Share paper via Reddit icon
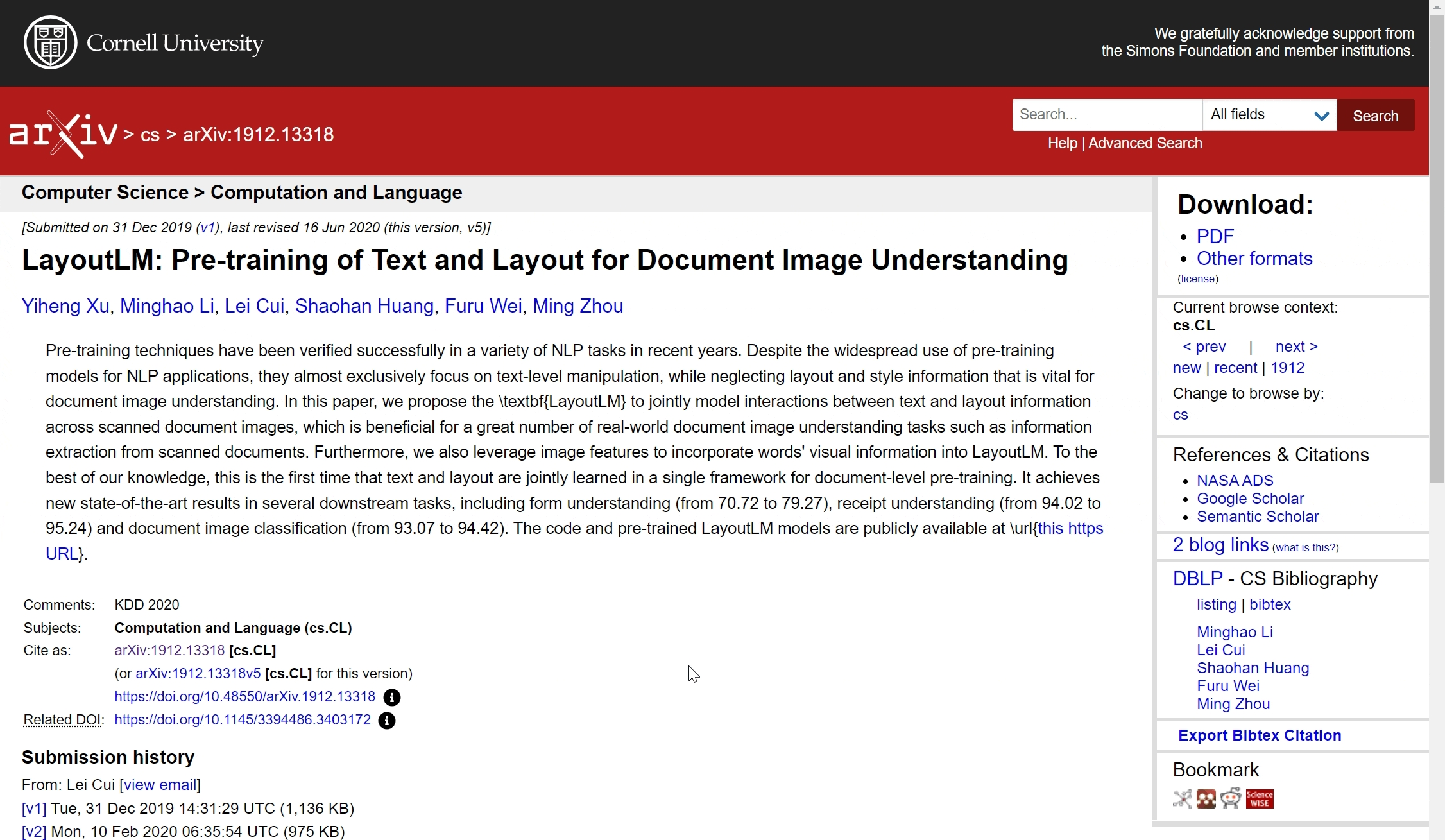Image resolution: width=1445 pixels, height=840 pixels. (x=1231, y=799)
